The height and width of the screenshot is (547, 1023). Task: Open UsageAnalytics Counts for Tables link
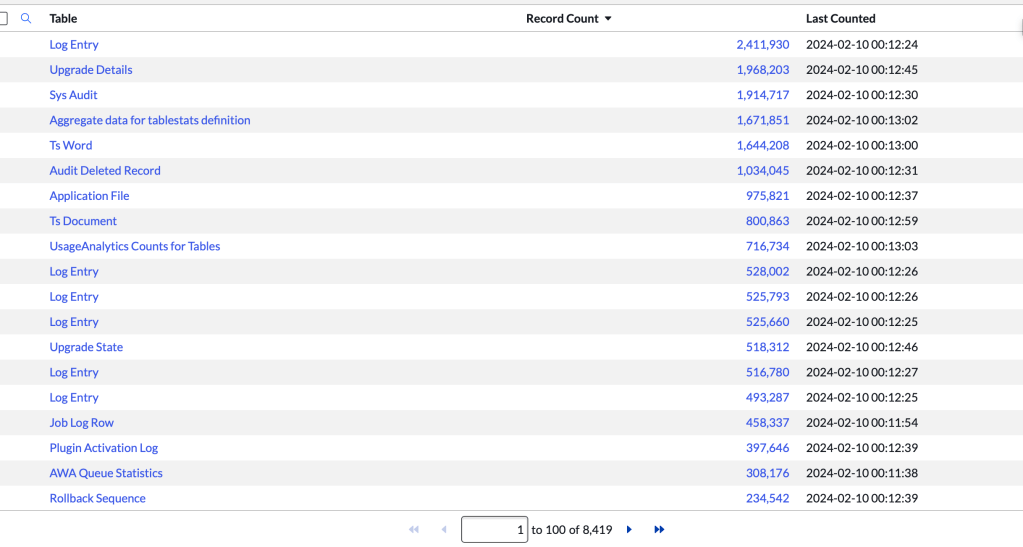pyautogui.click(x=135, y=246)
